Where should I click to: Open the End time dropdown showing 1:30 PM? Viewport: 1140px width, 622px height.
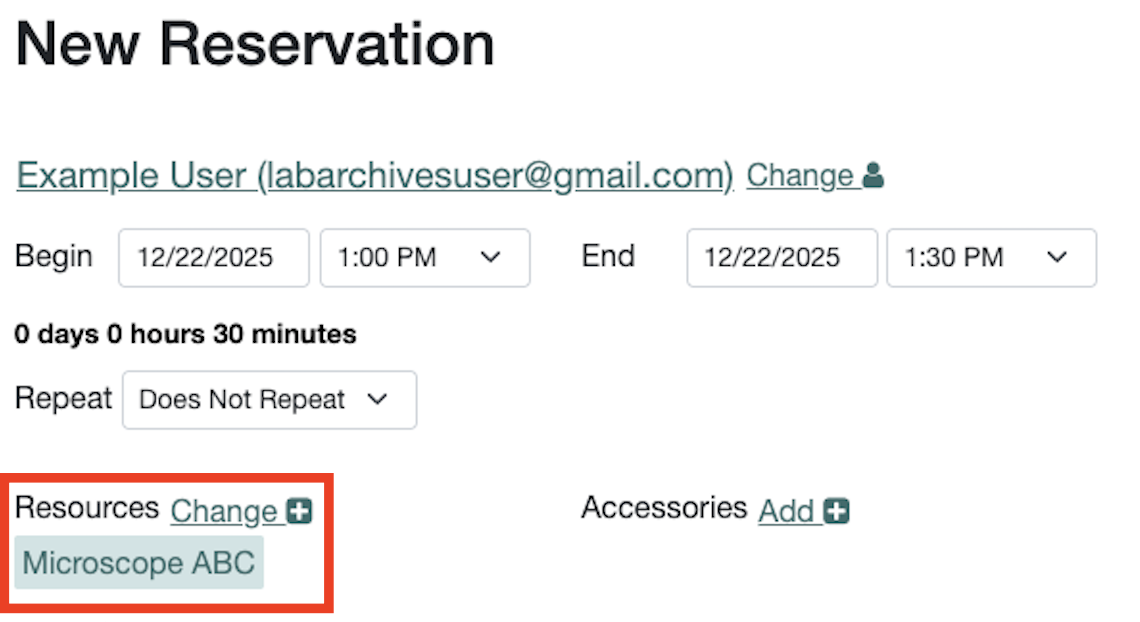[x=991, y=257]
